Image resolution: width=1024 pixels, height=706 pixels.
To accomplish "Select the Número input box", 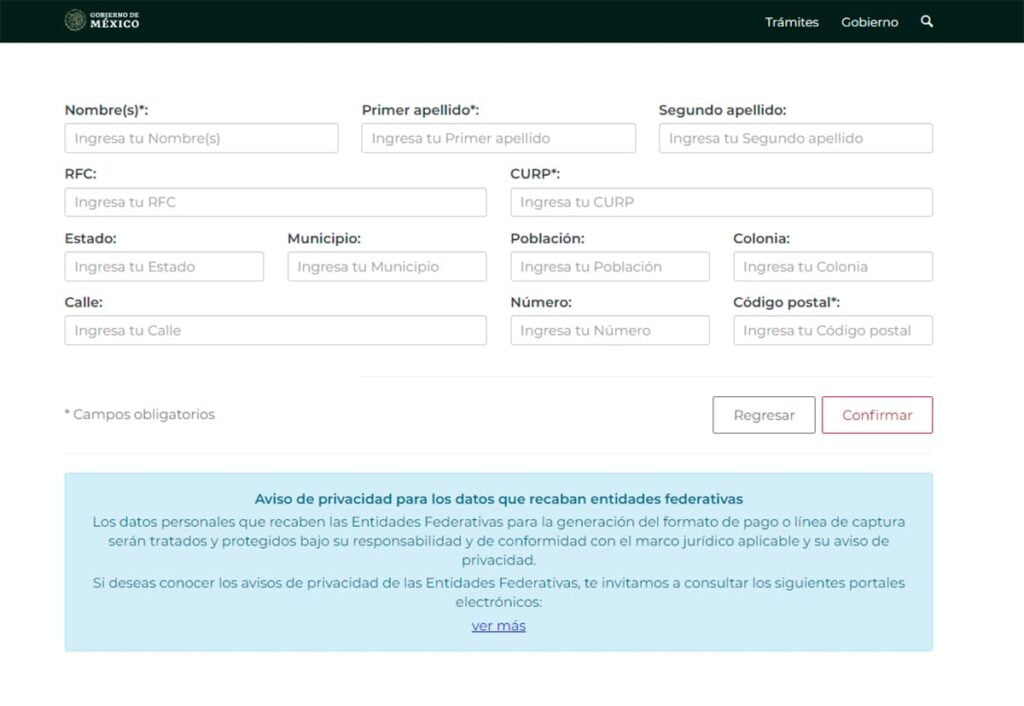I will pyautogui.click(x=609, y=331).
